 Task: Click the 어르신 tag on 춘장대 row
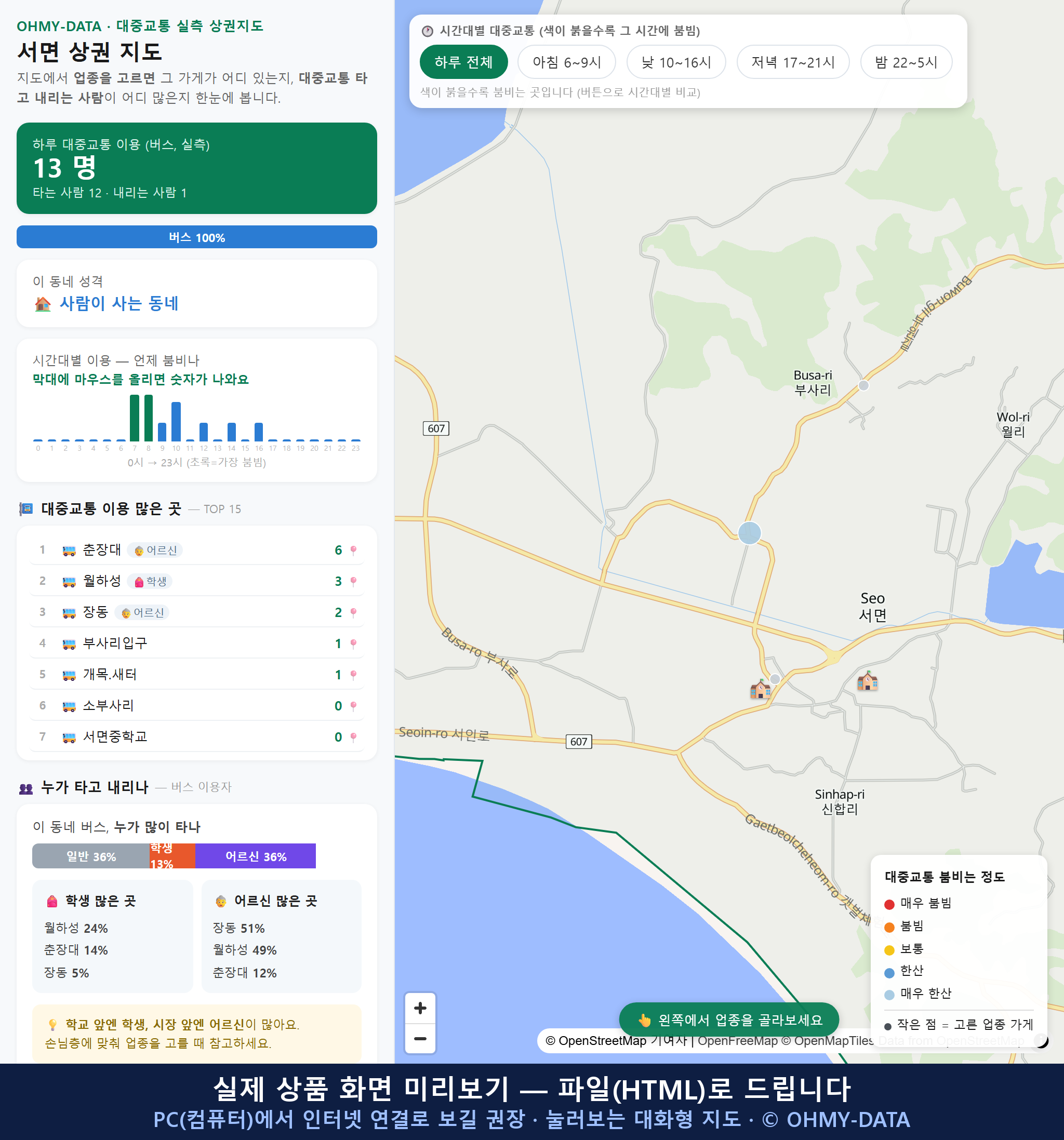coord(155,551)
